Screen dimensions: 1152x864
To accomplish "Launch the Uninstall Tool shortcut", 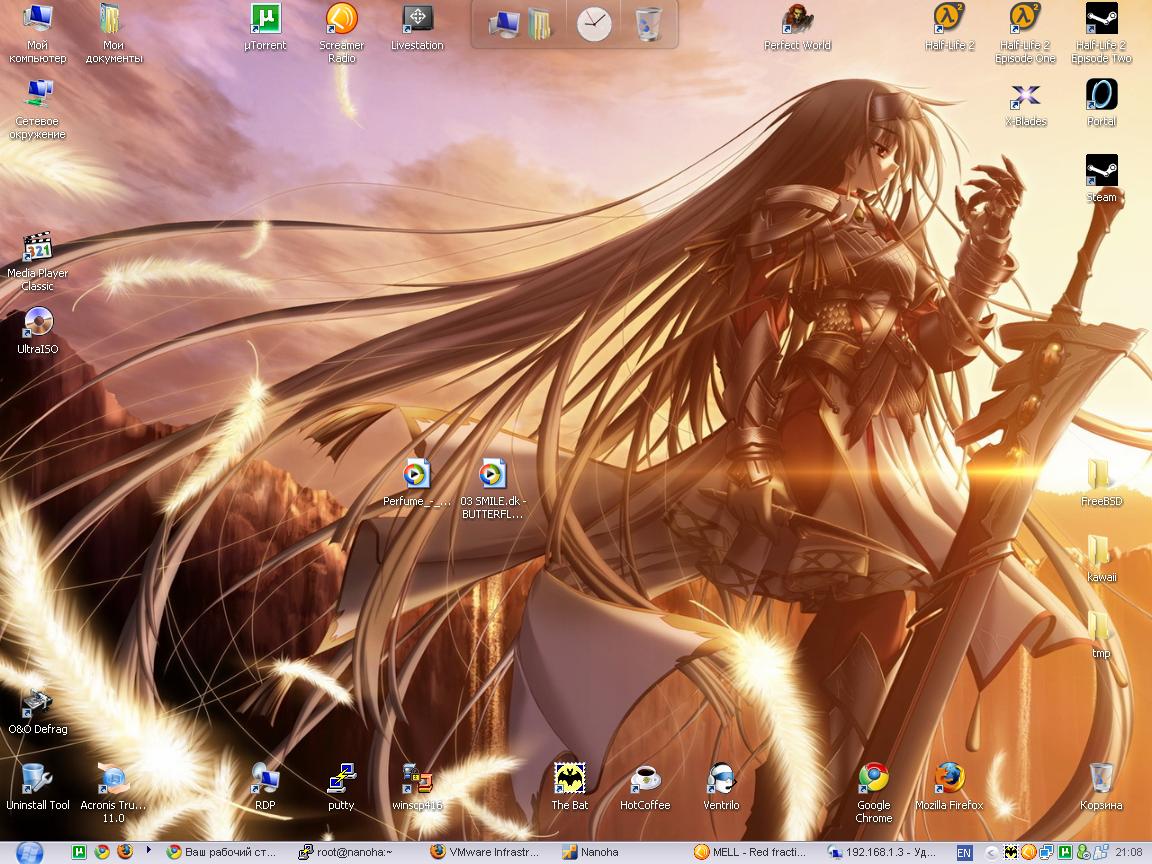I will pyautogui.click(x=37, y=788).
